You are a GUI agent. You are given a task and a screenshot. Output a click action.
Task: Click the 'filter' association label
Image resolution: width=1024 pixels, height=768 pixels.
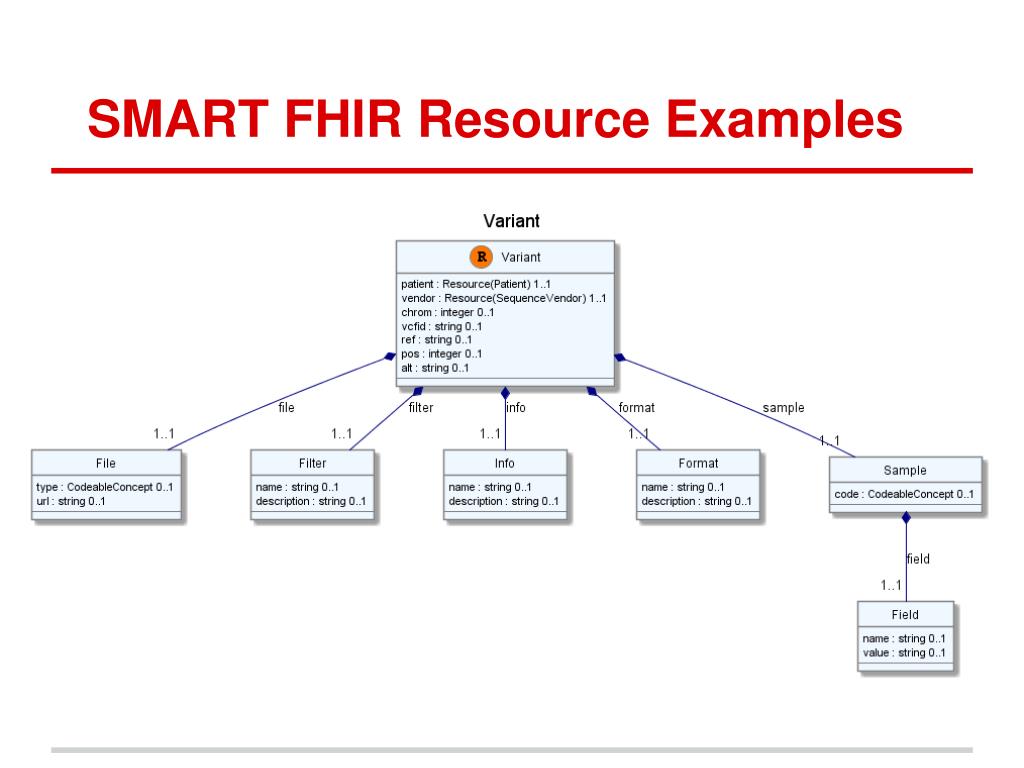421,408
